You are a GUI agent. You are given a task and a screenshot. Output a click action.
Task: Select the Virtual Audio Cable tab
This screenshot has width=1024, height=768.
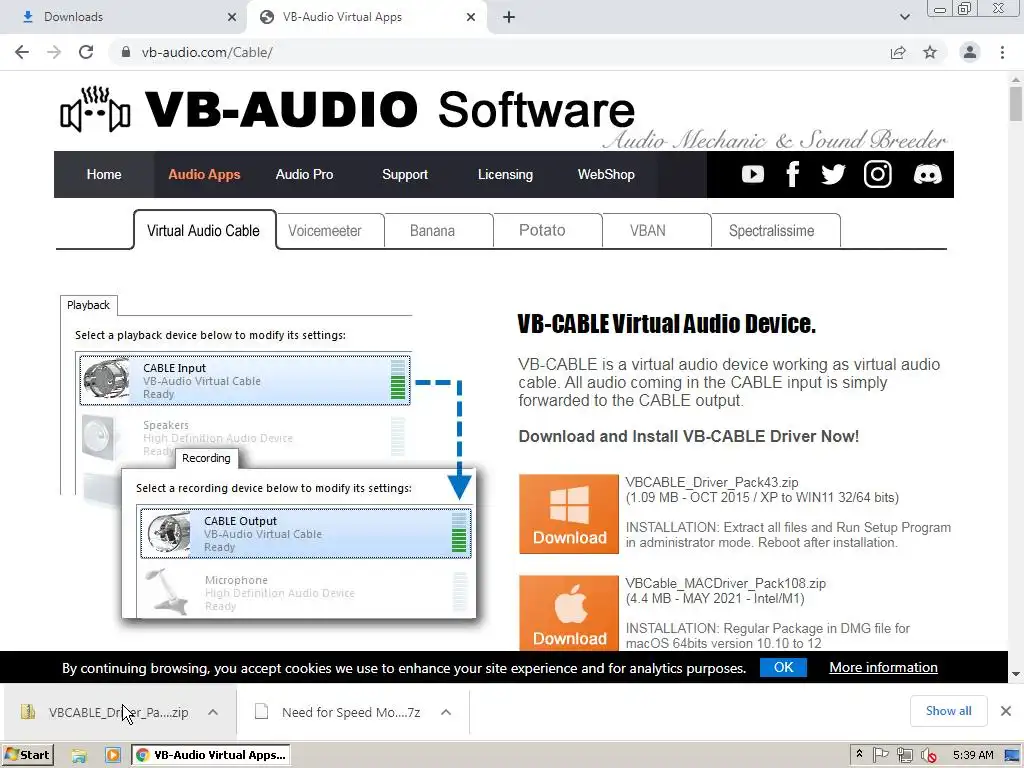(x=204, y=230)
